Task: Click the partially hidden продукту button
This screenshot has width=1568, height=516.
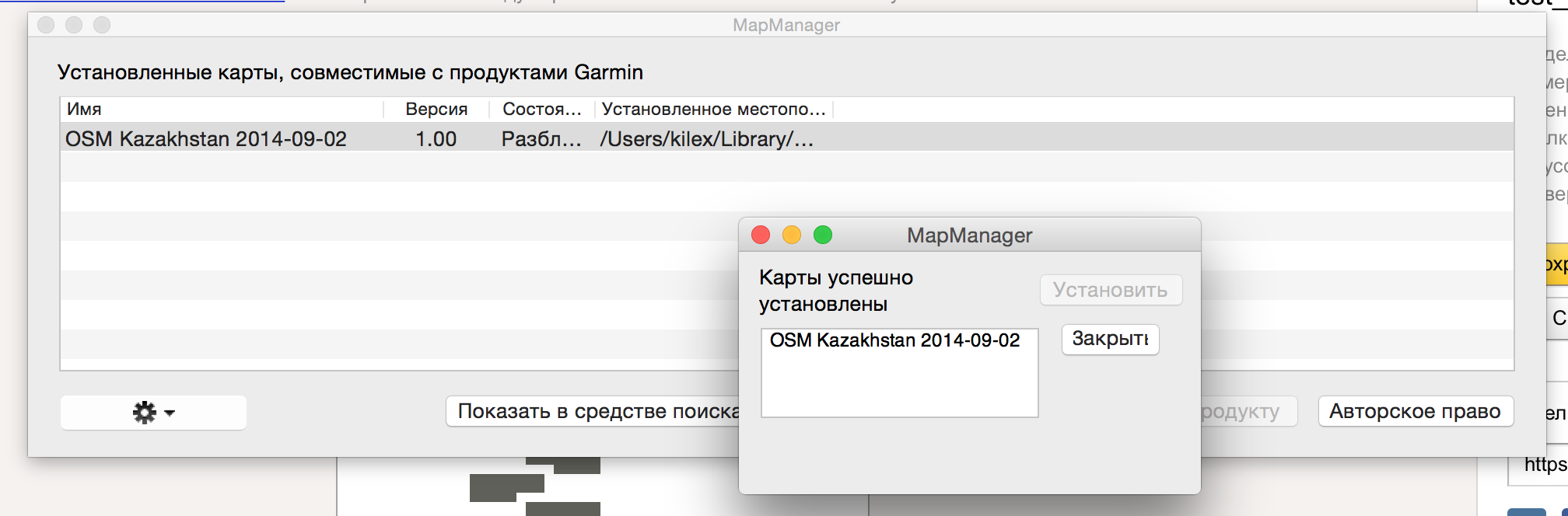Action: pos(1248,411)
